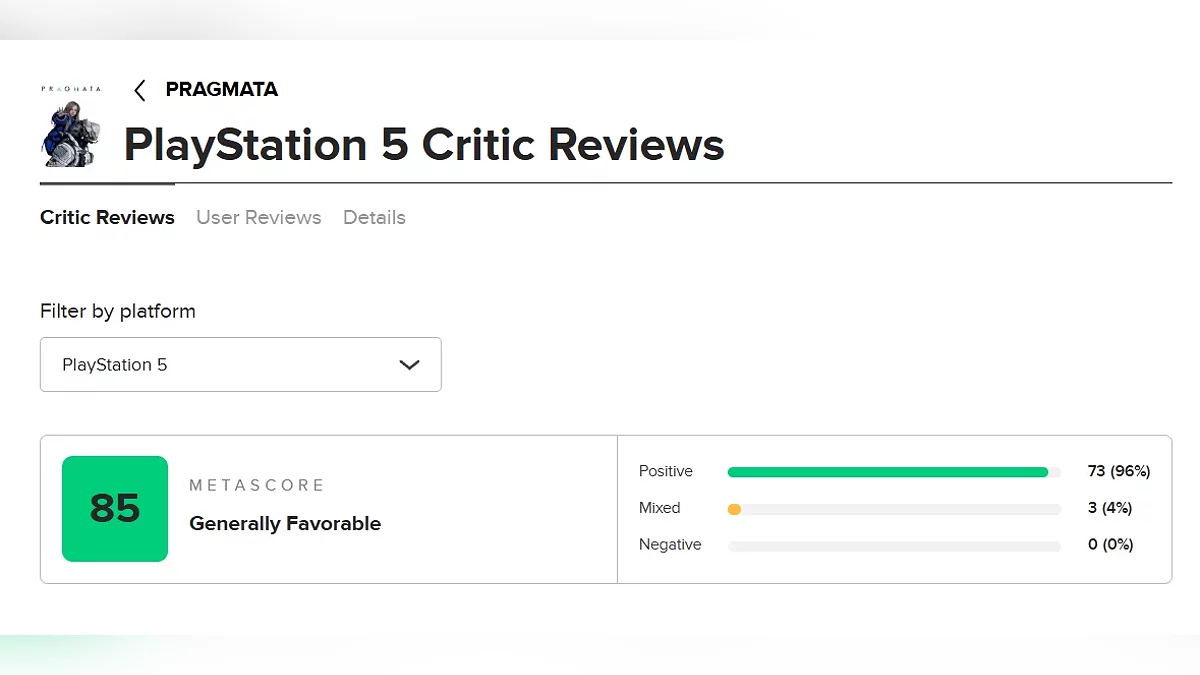The image size is (1200, 675).
Task: Select the green 85 Metascore badge
Action: (x=115, y=509)
